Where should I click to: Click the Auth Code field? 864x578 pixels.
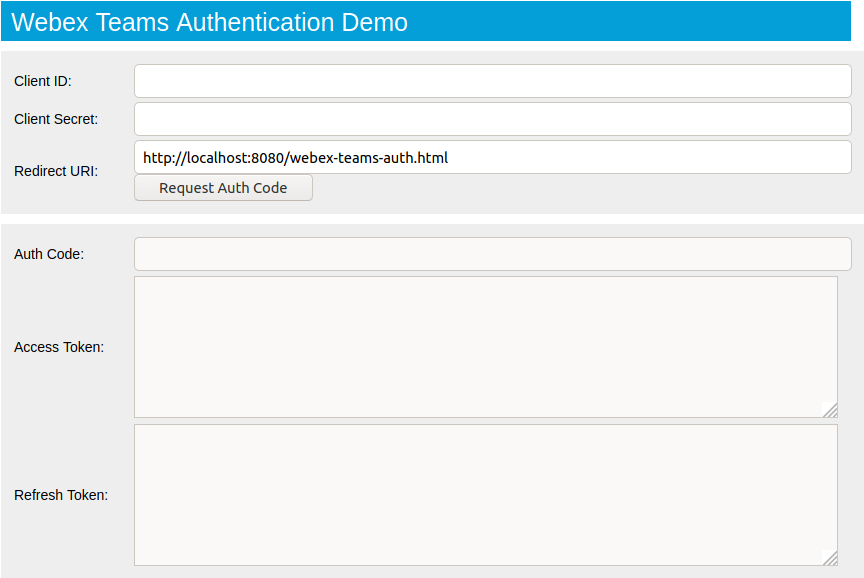coord(493,254)
